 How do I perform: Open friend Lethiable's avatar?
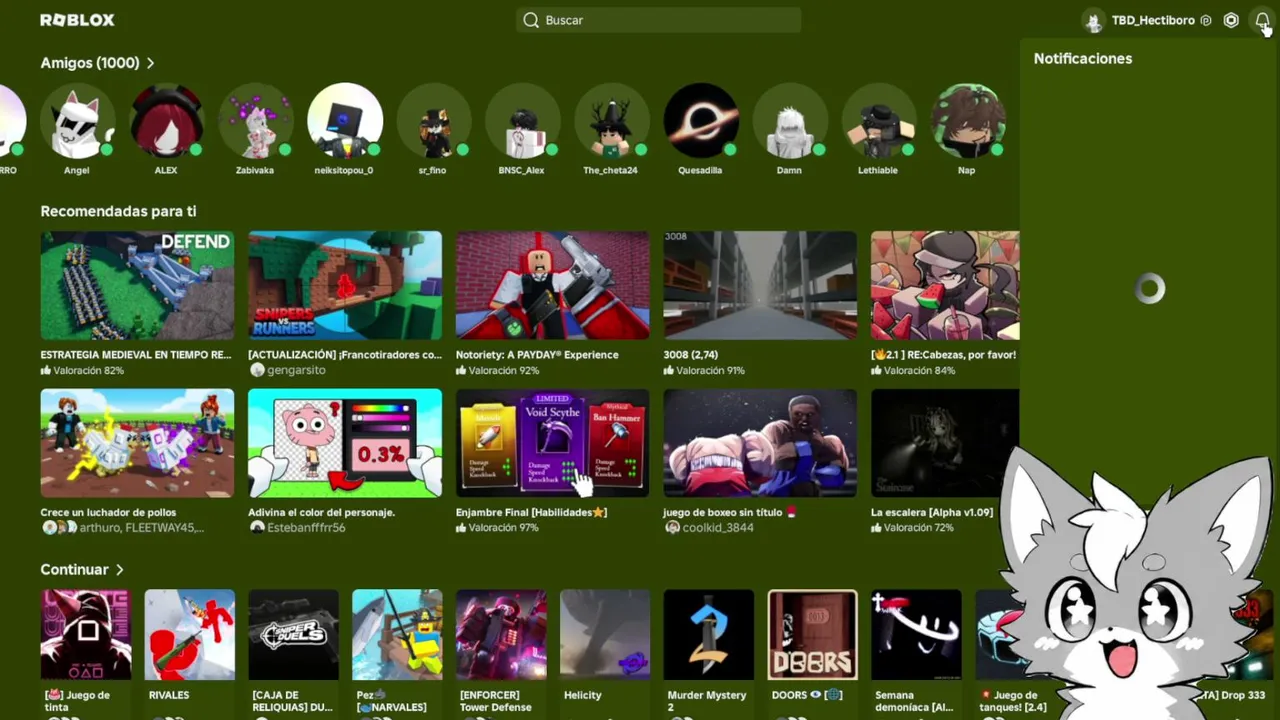click(878, 121)
